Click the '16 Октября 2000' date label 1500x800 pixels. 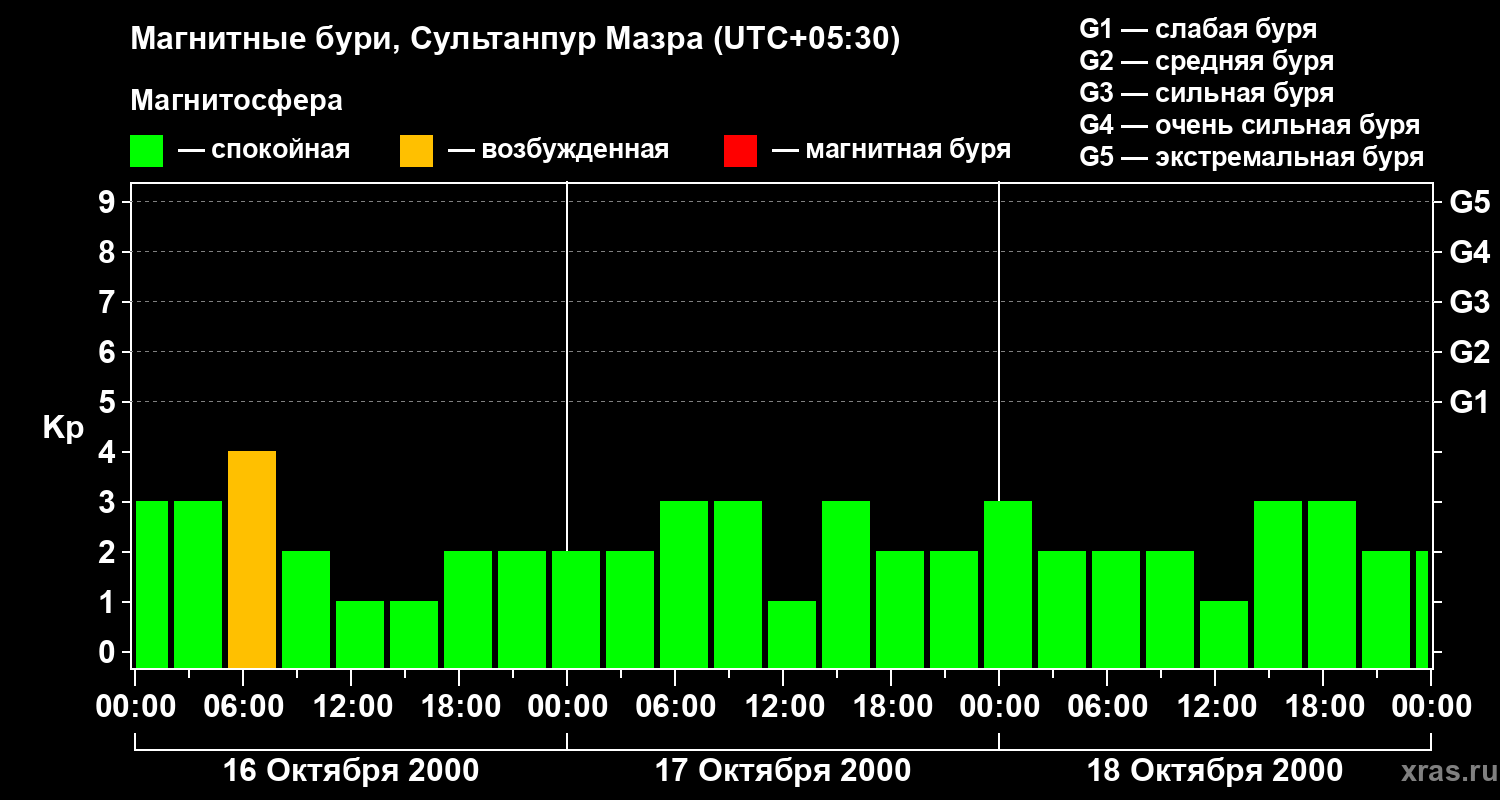point(350,771)
